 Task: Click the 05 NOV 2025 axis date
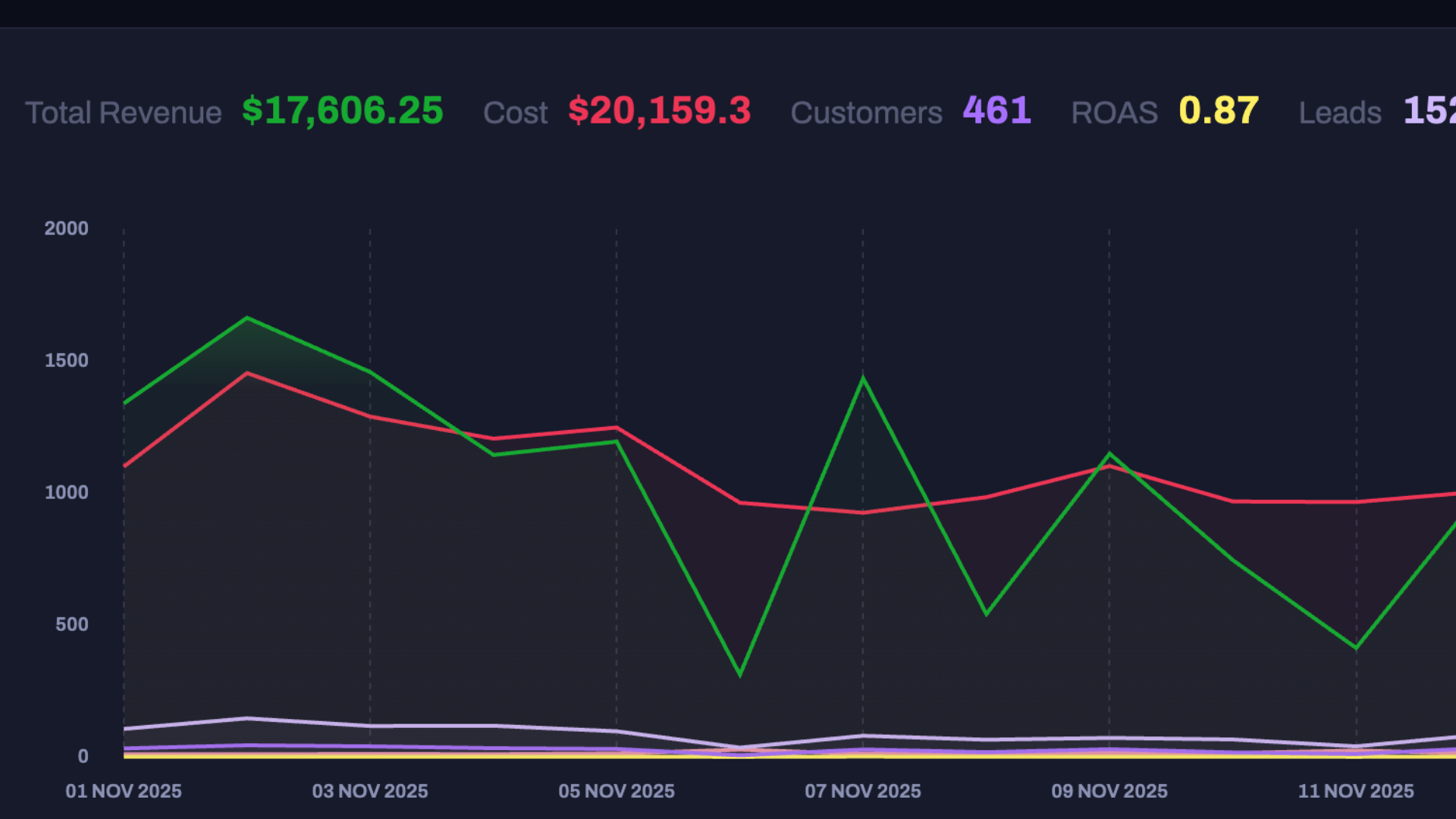click(617, 791)
